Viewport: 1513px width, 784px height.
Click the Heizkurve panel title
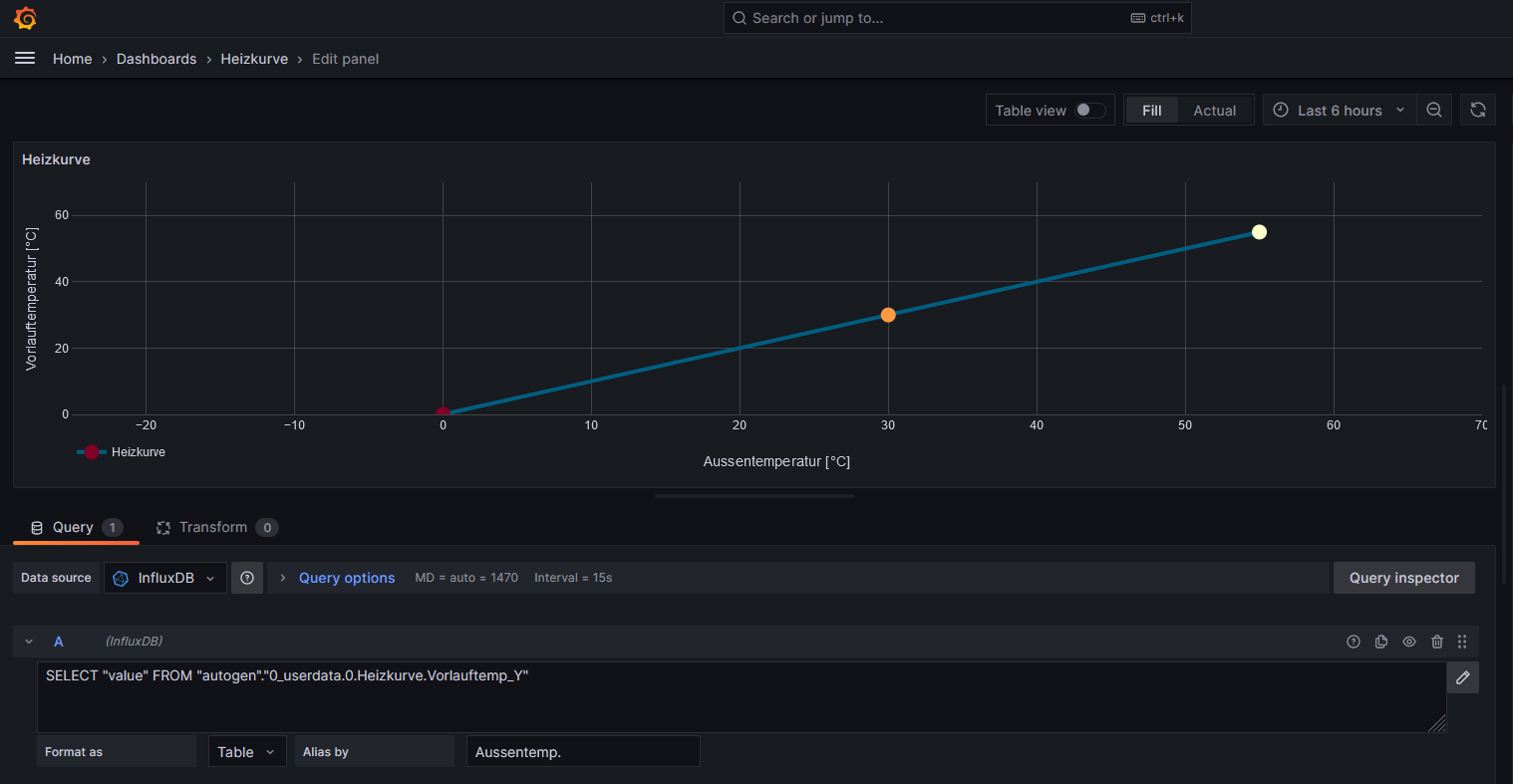[56, 159]
